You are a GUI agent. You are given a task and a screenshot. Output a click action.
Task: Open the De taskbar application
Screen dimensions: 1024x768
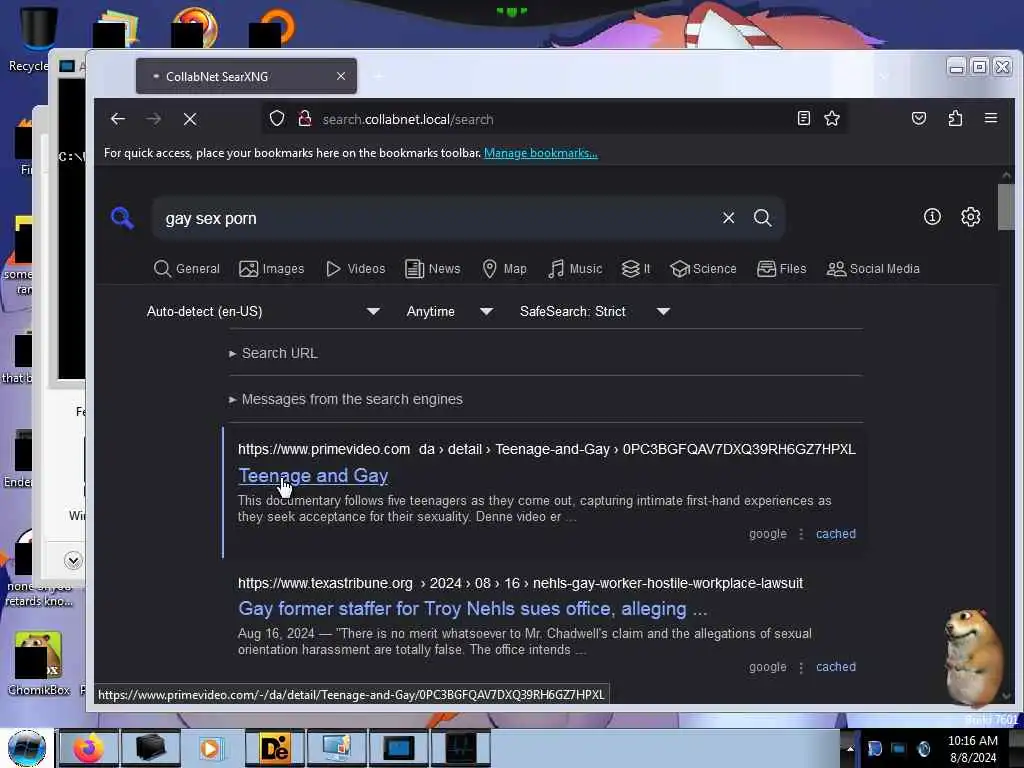coord(274,748)
